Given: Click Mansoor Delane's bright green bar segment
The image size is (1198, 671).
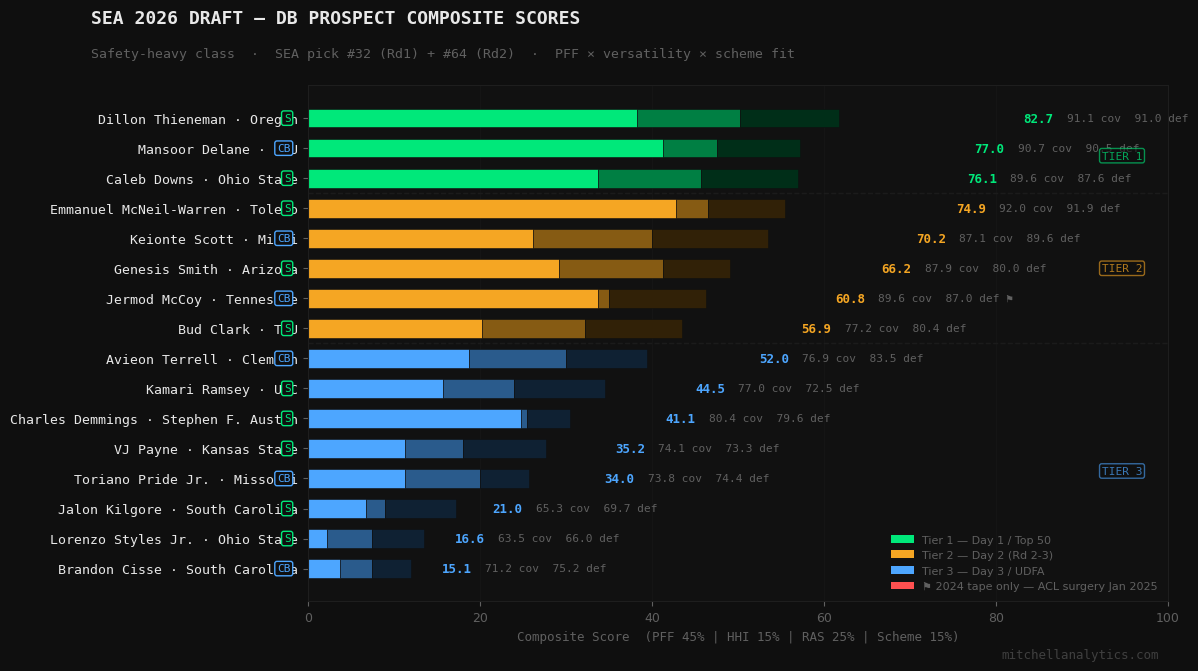Looking at the screenshot, I should point(486,148).
